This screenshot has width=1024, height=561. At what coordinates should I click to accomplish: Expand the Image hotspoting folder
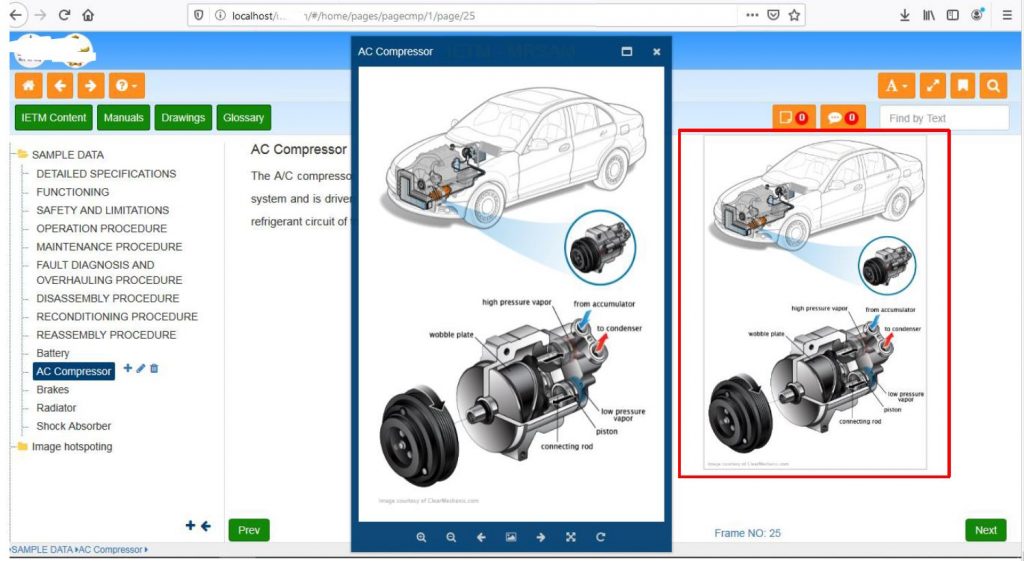point(22,447)
